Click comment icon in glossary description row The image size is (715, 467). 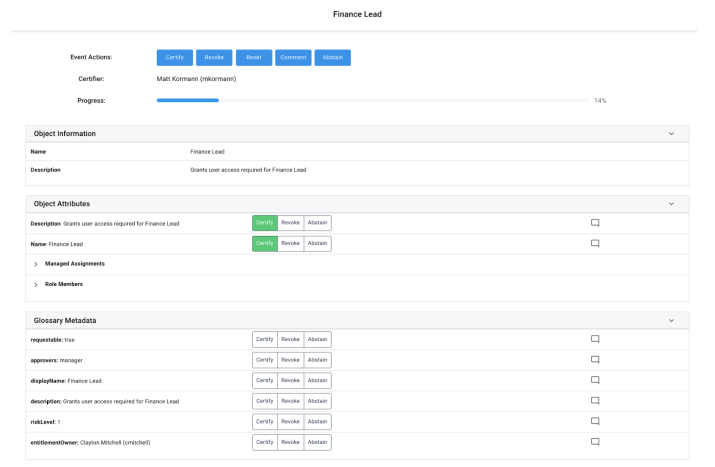pos(595,401)
